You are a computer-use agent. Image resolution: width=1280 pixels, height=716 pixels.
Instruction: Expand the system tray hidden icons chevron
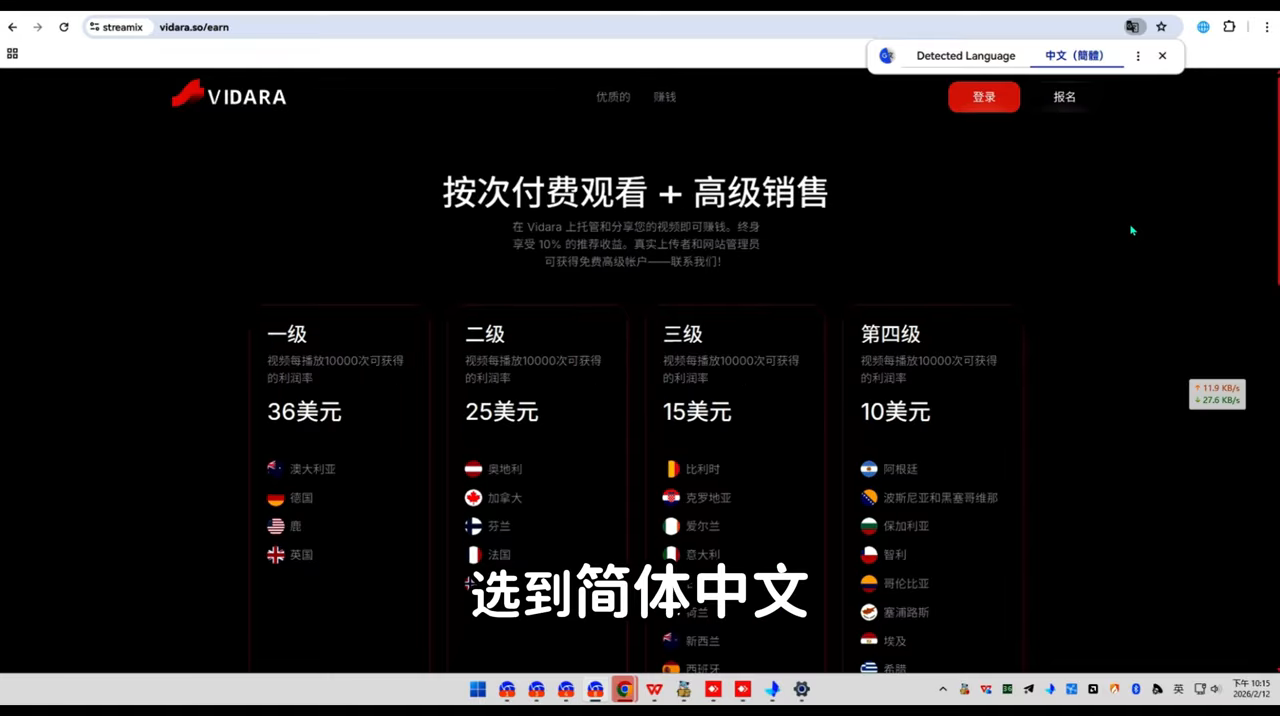point(942,689)
